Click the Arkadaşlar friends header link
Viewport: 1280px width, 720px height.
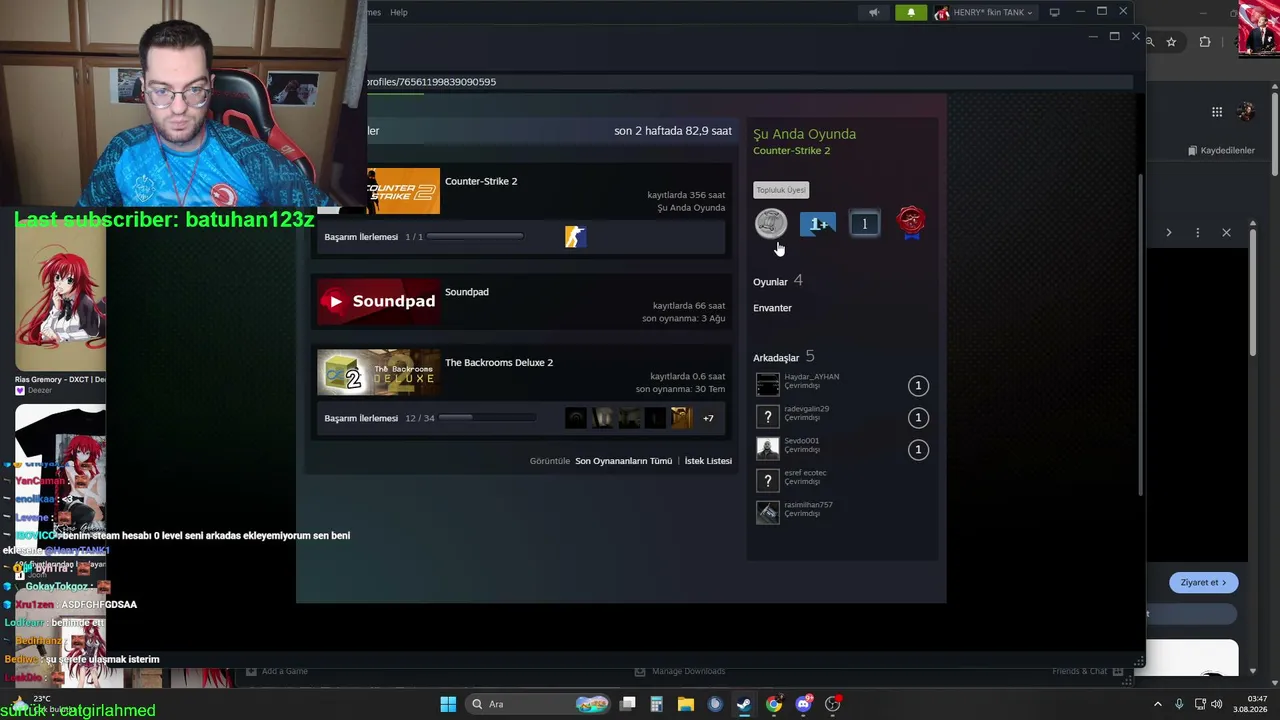point(784,357)
